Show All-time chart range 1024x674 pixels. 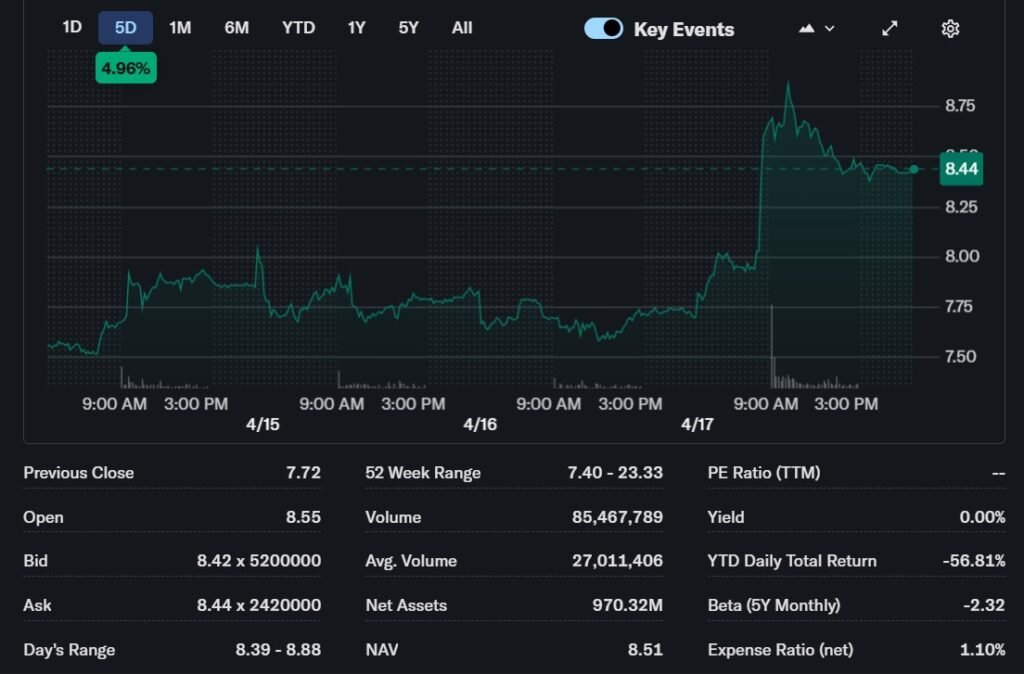tap(461, 28)
